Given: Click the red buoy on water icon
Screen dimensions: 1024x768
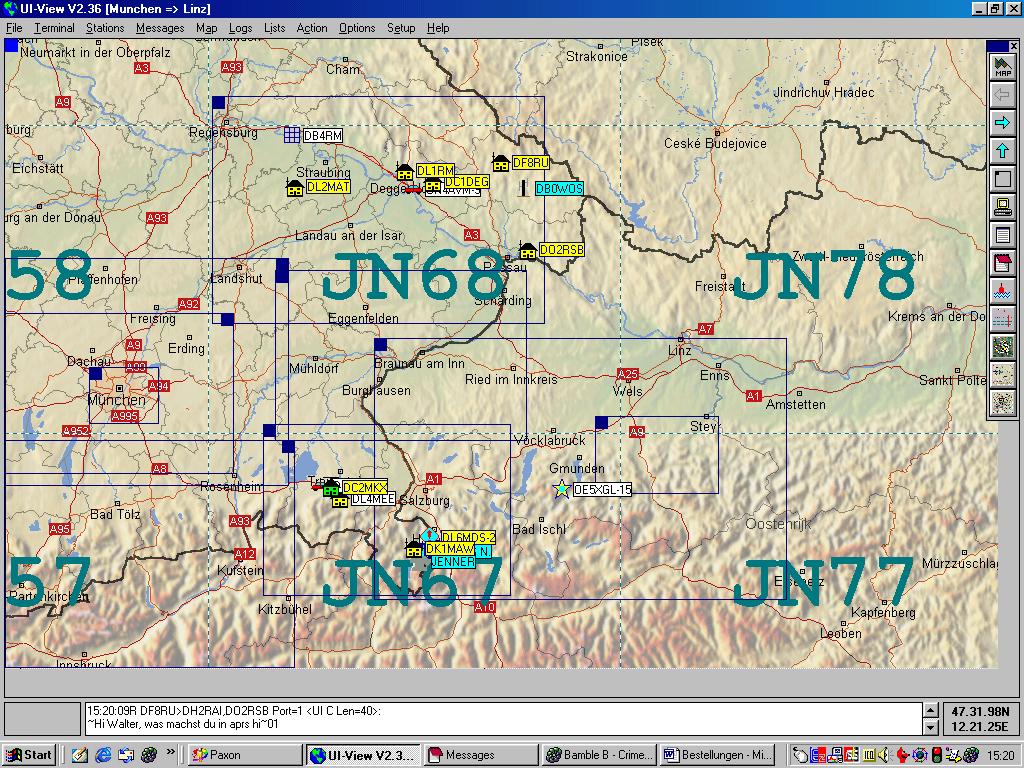Looking at the screenshot, I should pos(1001,291).
